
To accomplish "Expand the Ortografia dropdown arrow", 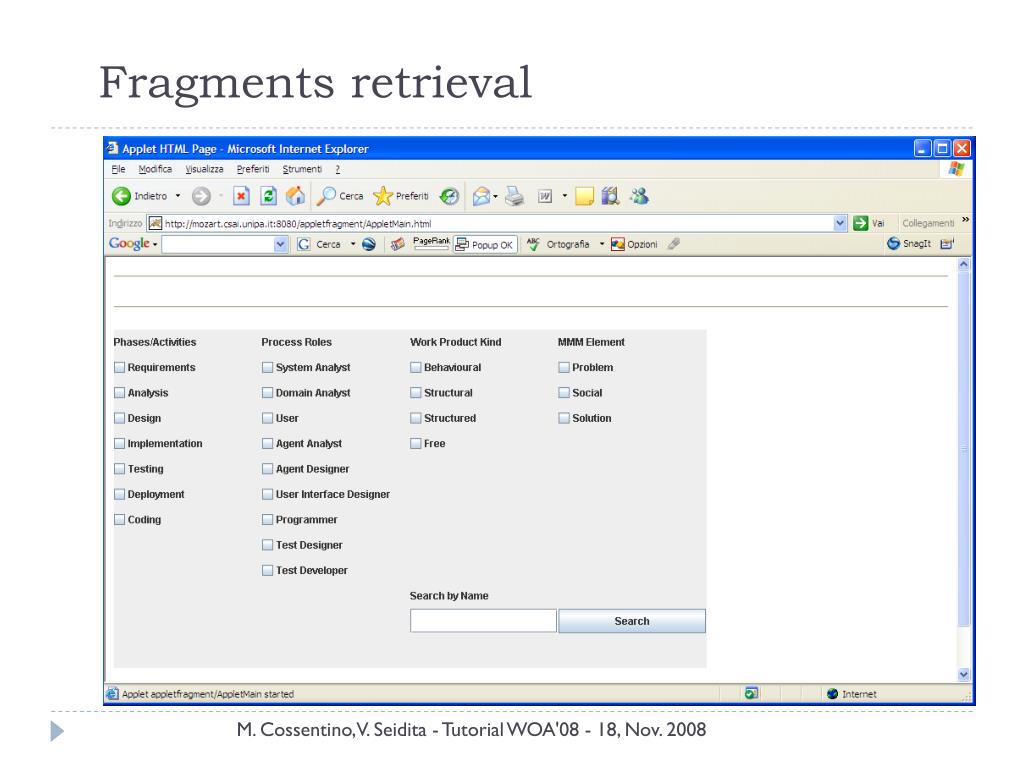I will point(601,244).
